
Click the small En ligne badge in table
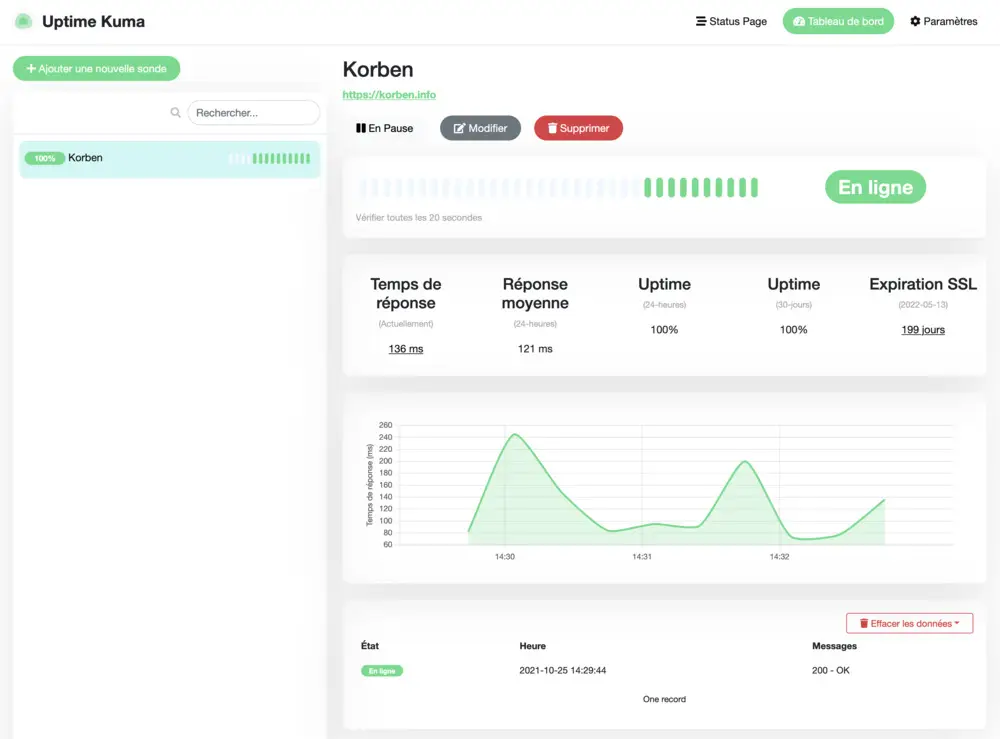tap(381, 671)
